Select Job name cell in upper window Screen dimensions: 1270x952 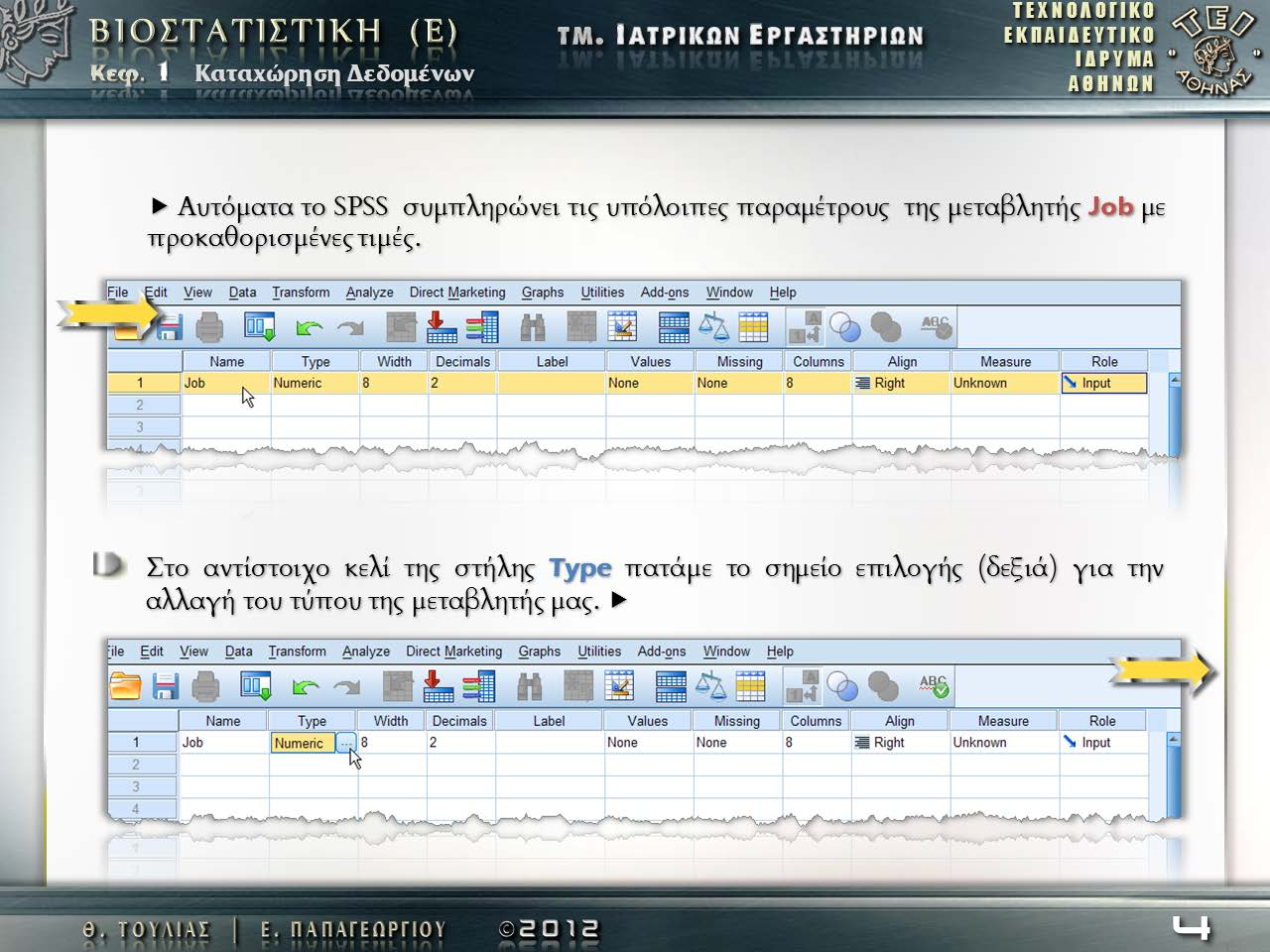tap(226, 383)
